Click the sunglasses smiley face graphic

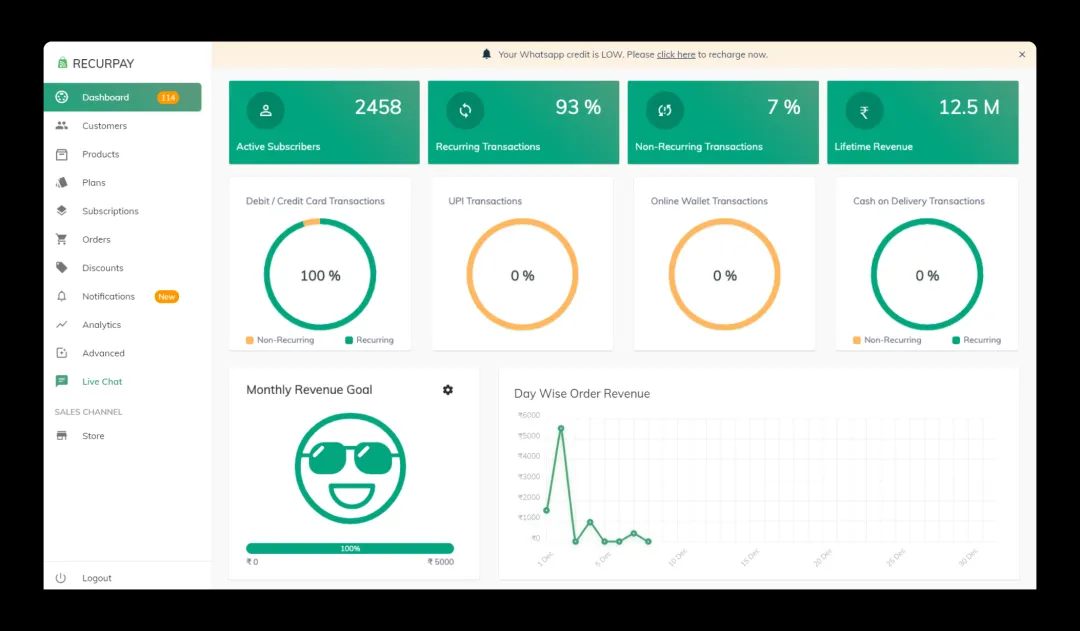pyautogui.click(x=350, y=468)
